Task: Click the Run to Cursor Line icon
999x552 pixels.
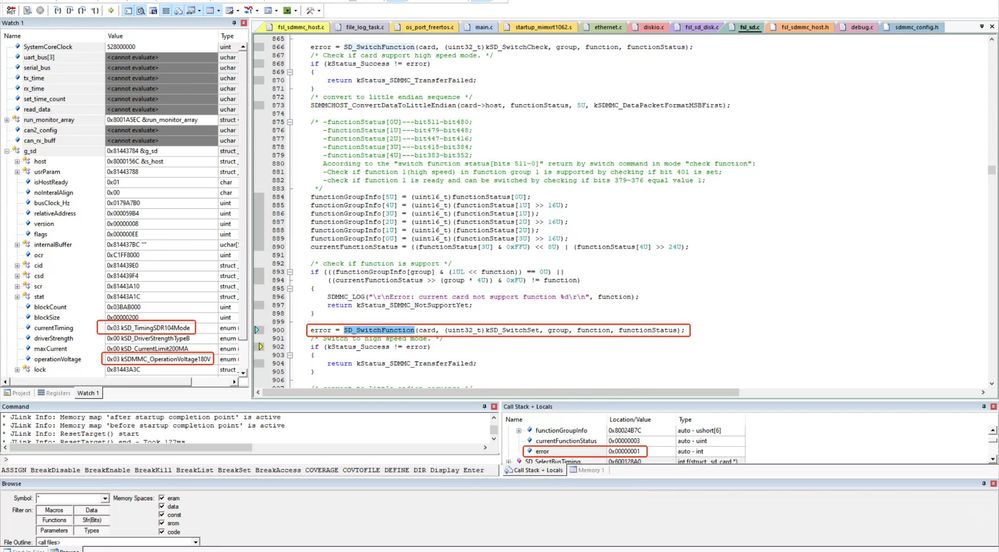Action: (95, 10)
